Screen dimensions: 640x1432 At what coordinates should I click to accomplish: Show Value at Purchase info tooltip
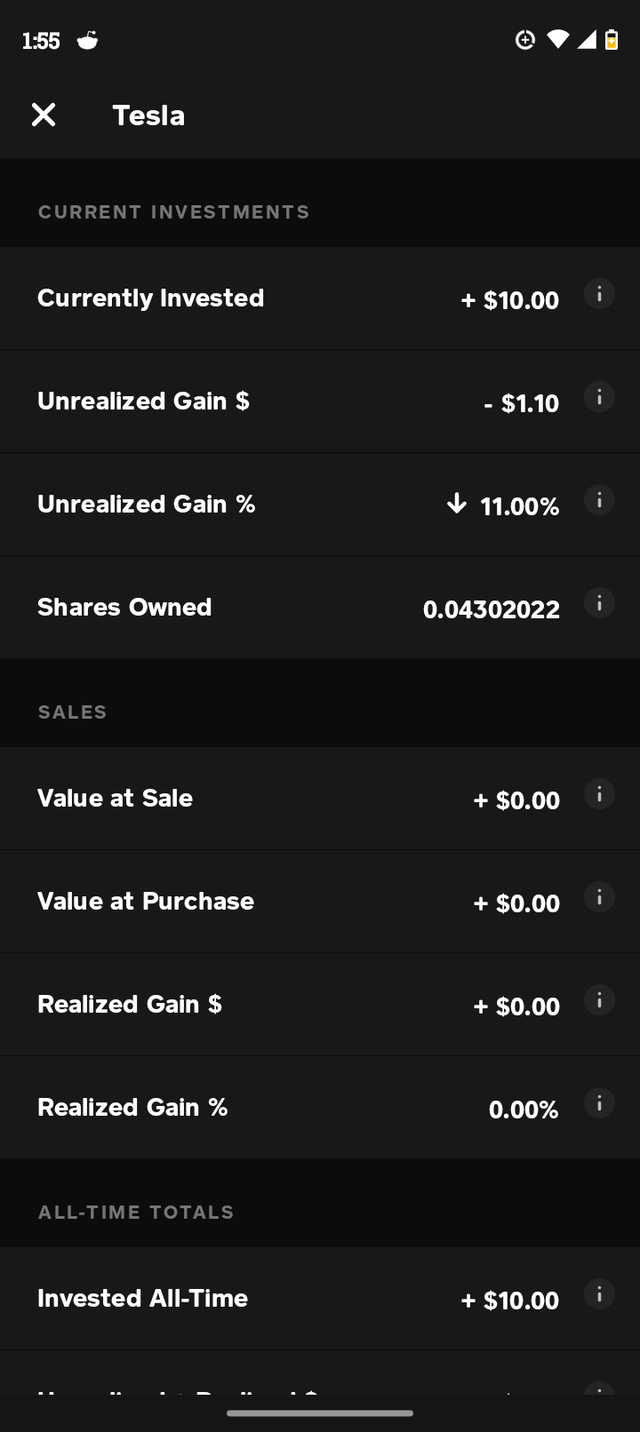pyautogui.click(x=599, y=897)
